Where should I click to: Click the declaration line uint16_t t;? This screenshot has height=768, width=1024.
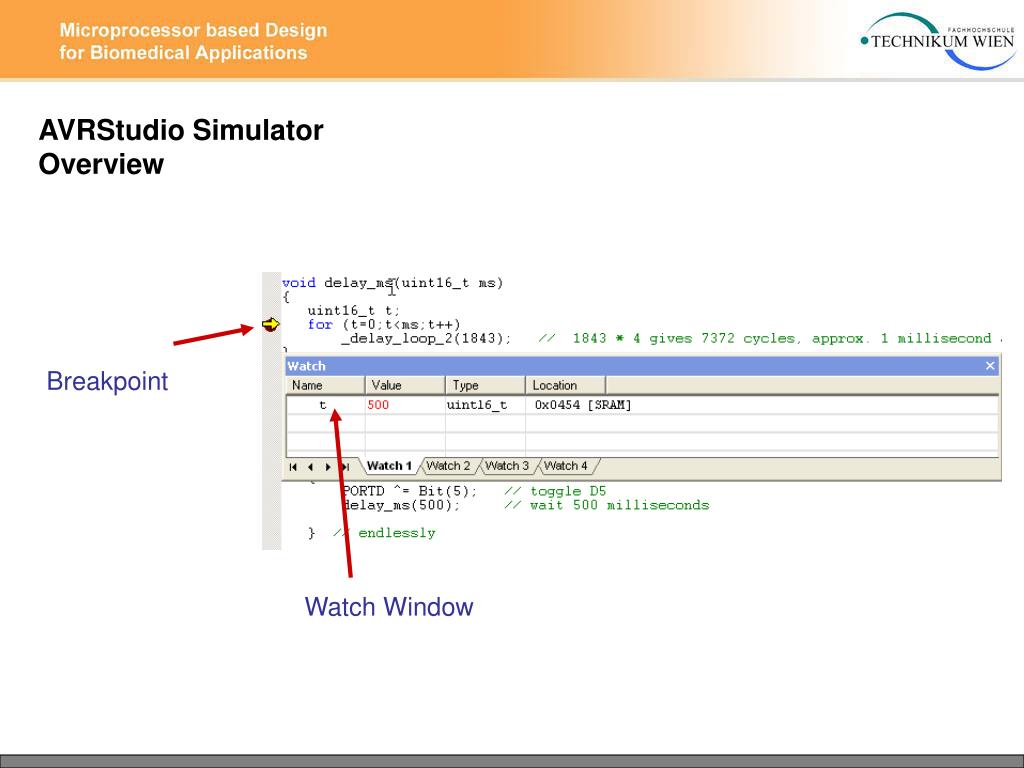coord(353,310)
